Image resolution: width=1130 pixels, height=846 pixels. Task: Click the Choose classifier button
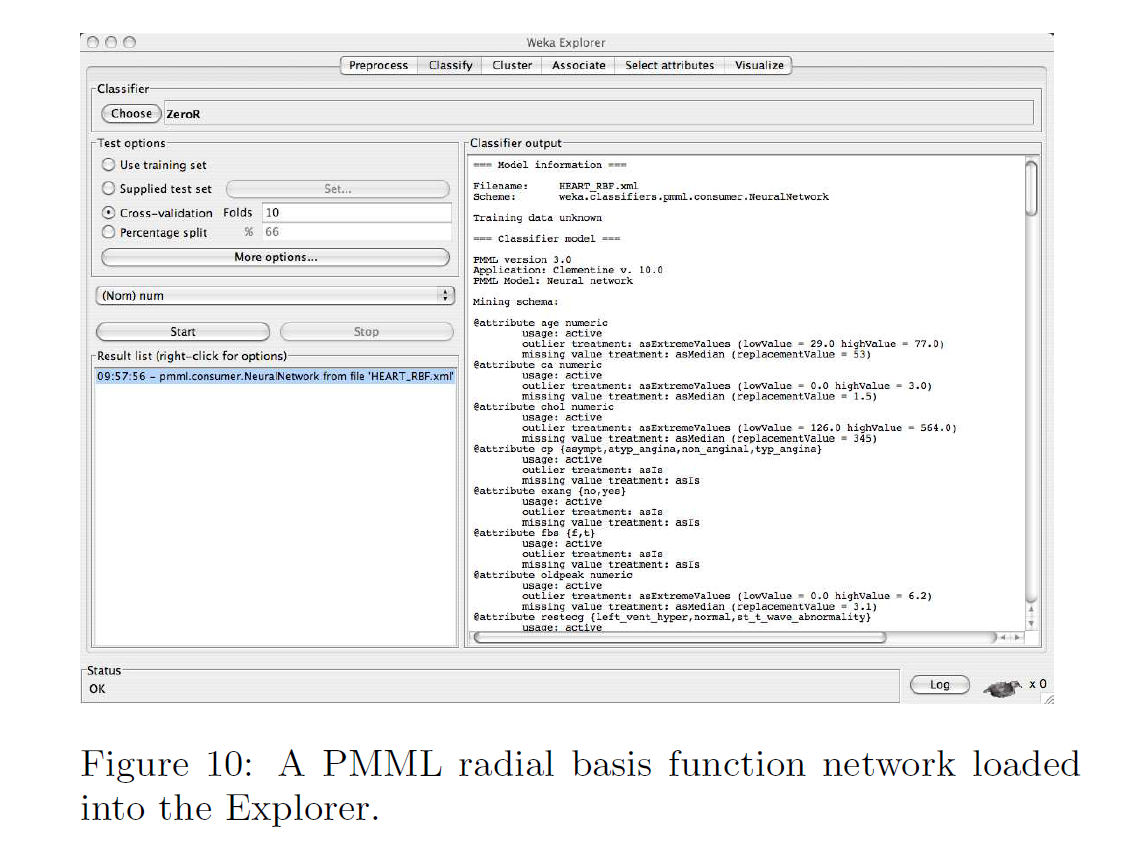pos(131,113)
